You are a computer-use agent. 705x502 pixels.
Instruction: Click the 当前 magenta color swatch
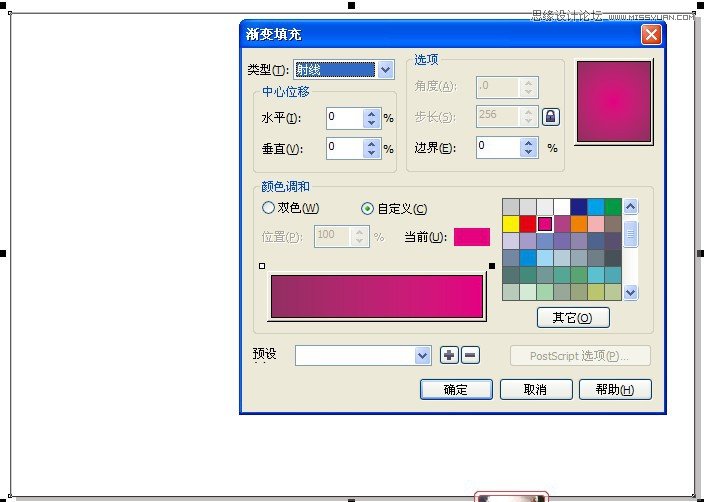click(472, 237)
